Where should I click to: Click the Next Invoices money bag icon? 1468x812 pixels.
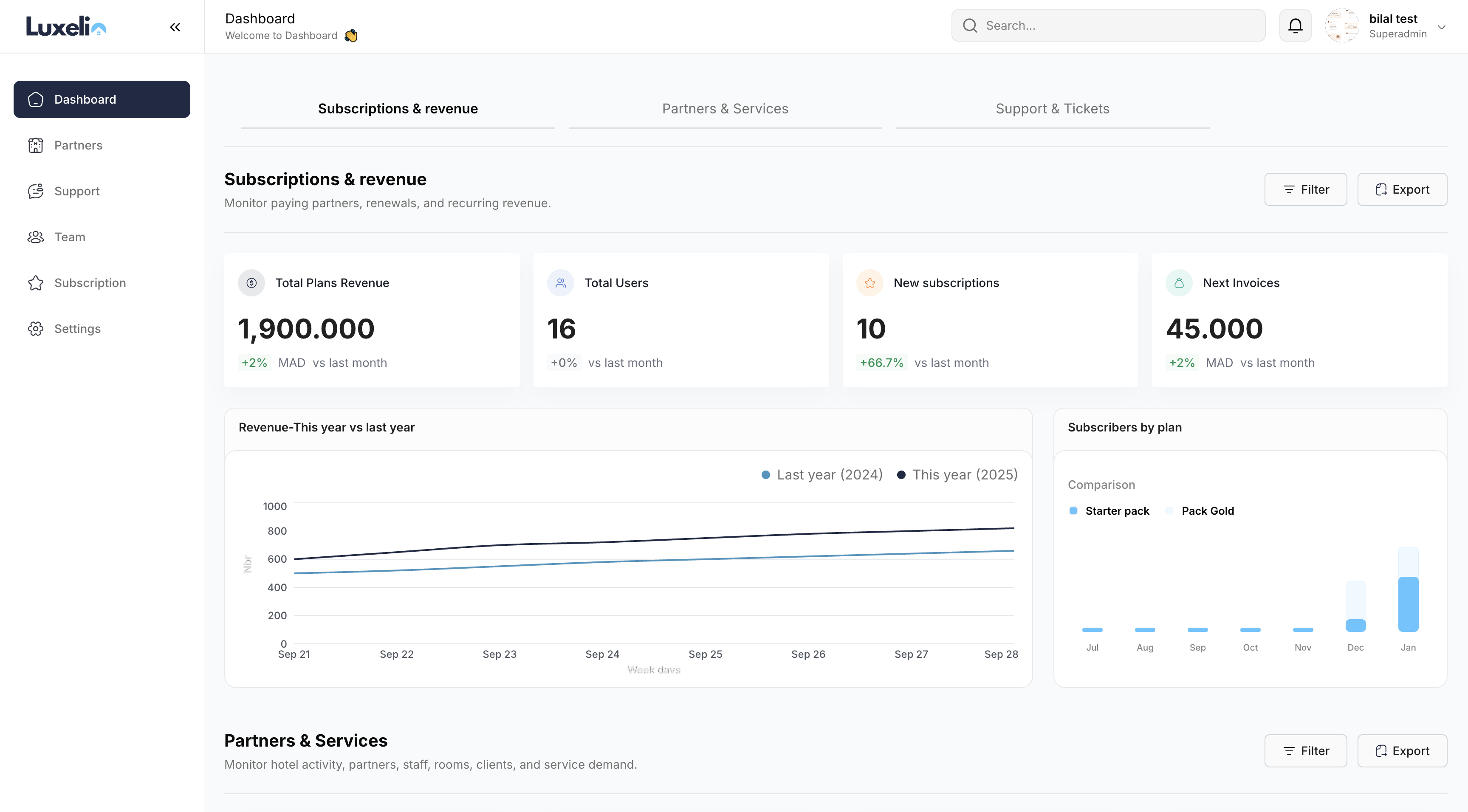pos(1178,283)
